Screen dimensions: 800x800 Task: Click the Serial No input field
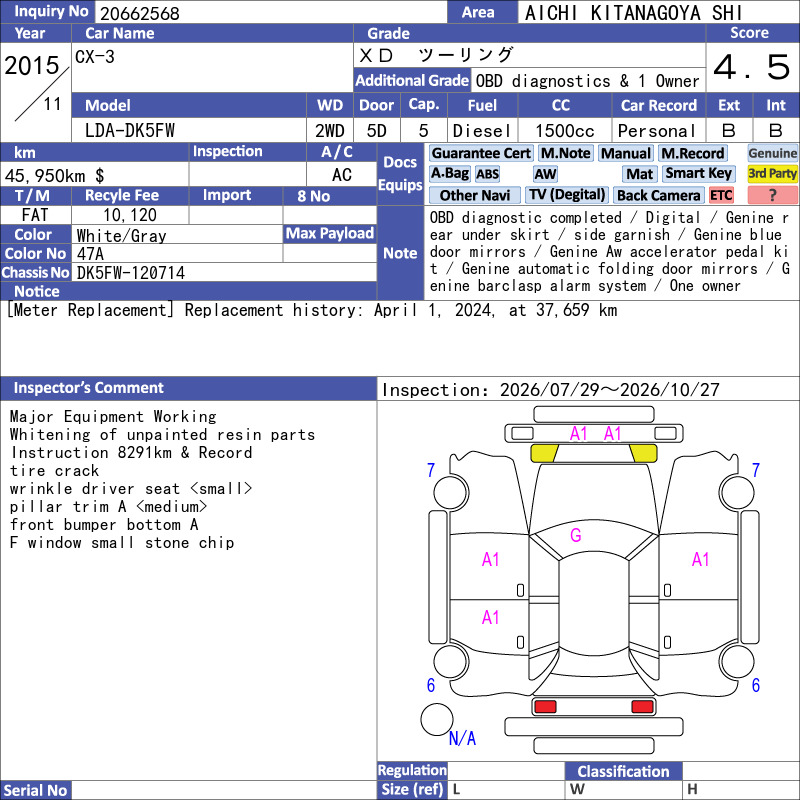pyautogui.click(x=224, y=790)
